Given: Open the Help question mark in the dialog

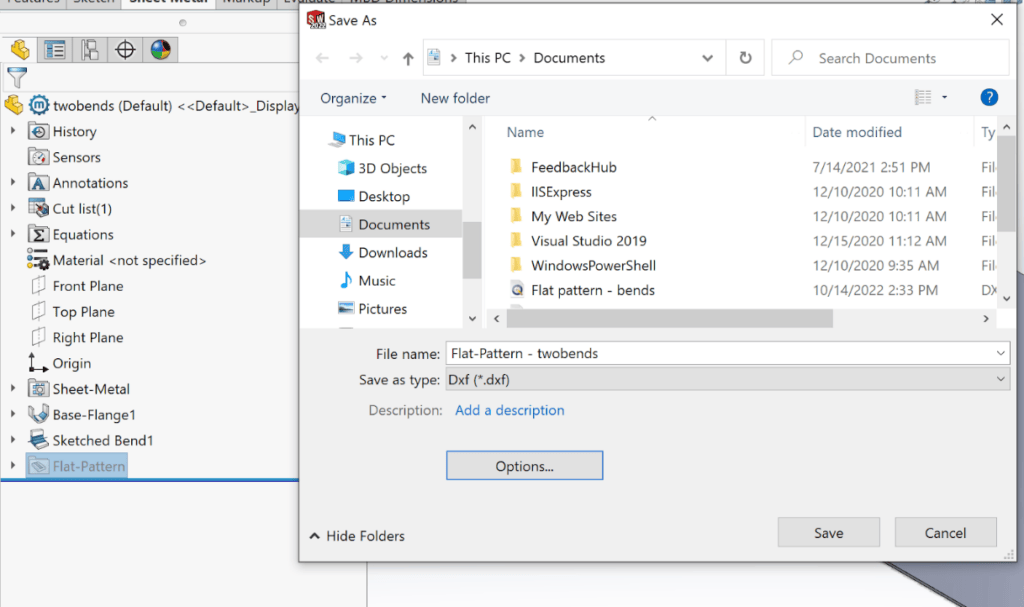Looking at the screenshot, I should tap(989, 97).
